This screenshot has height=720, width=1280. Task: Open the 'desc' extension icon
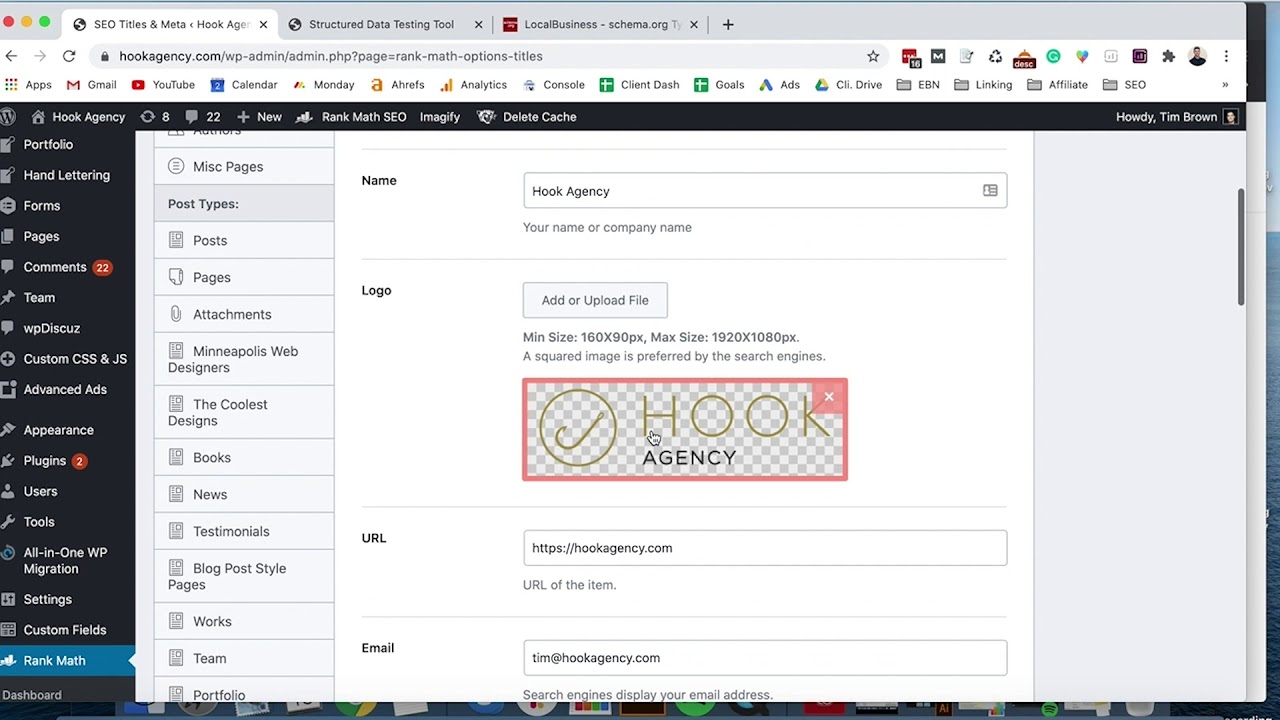(x=1024, y=58)
